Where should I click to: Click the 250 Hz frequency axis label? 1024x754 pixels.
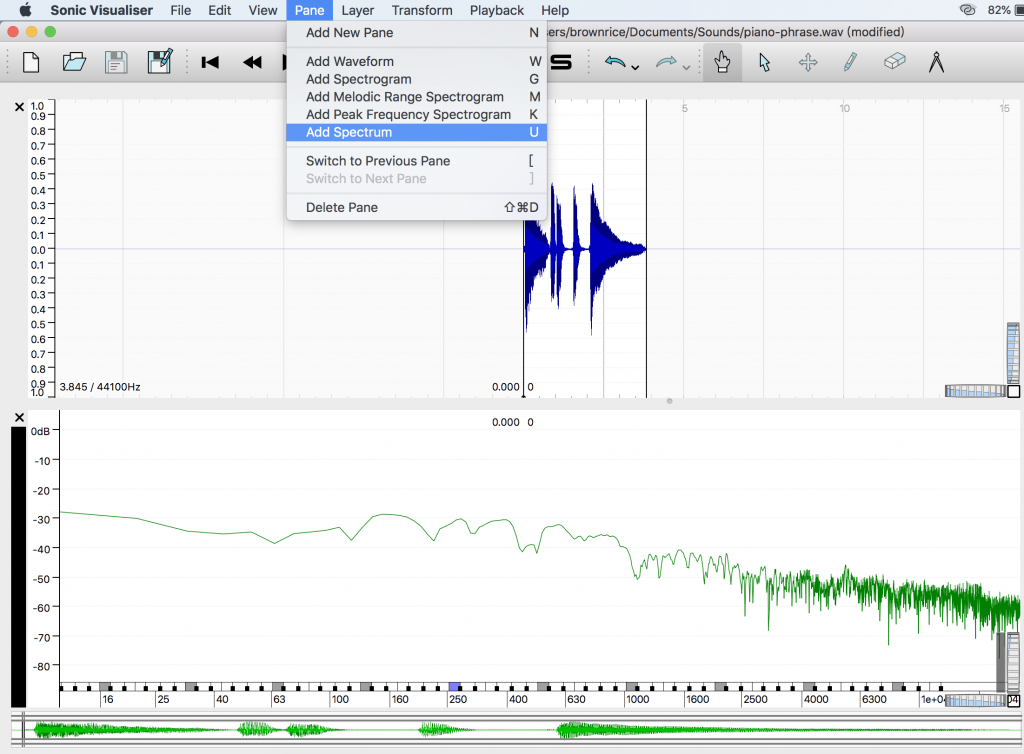tap(458, 699)
